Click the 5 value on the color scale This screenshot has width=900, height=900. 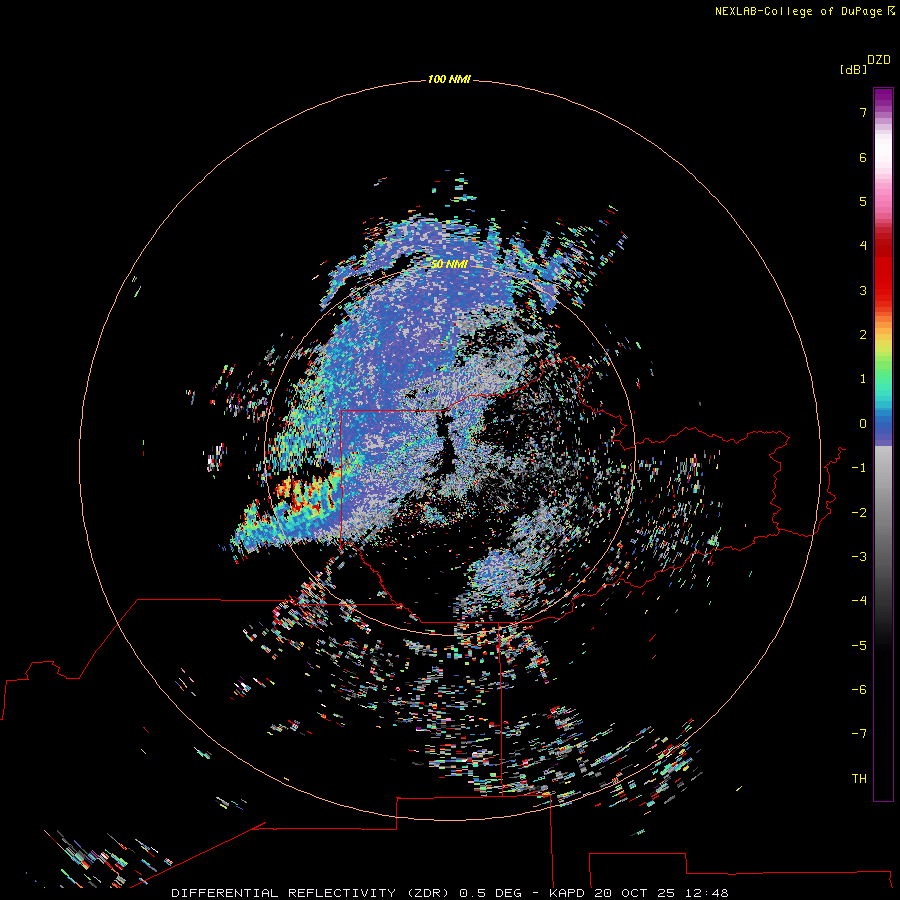pyautogui.click(x=863, y=201)
